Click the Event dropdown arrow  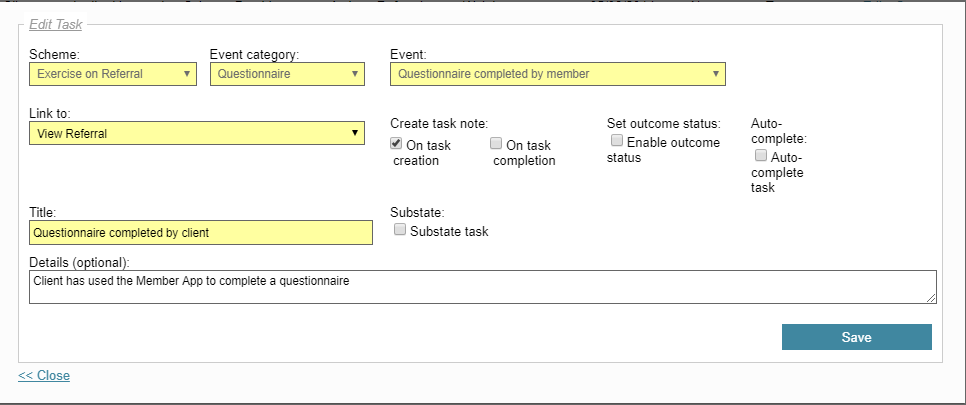tap(716, 74)
